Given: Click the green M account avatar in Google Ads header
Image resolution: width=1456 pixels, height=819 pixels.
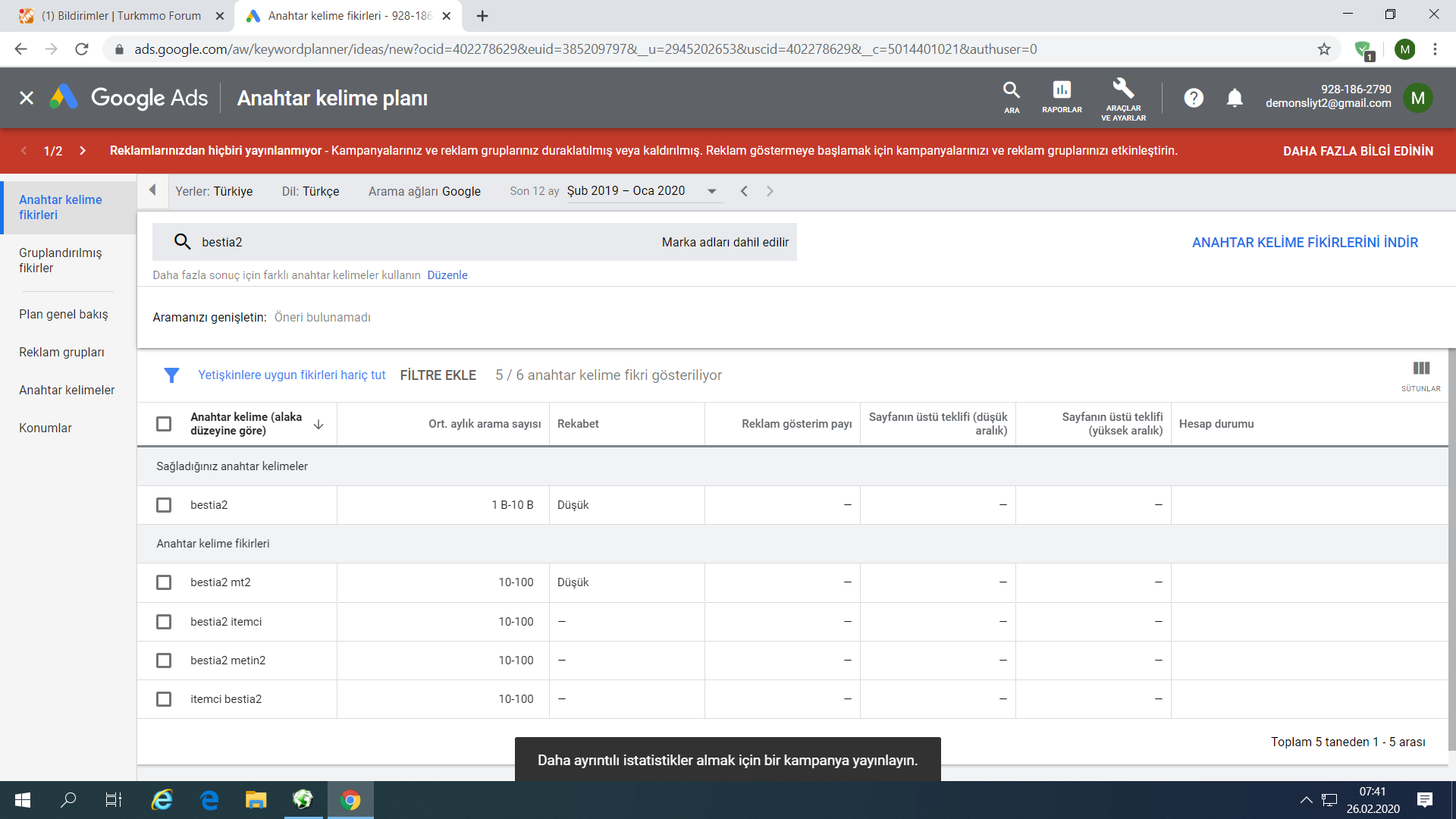Looking at the screenshot, I should point(1417,98).
